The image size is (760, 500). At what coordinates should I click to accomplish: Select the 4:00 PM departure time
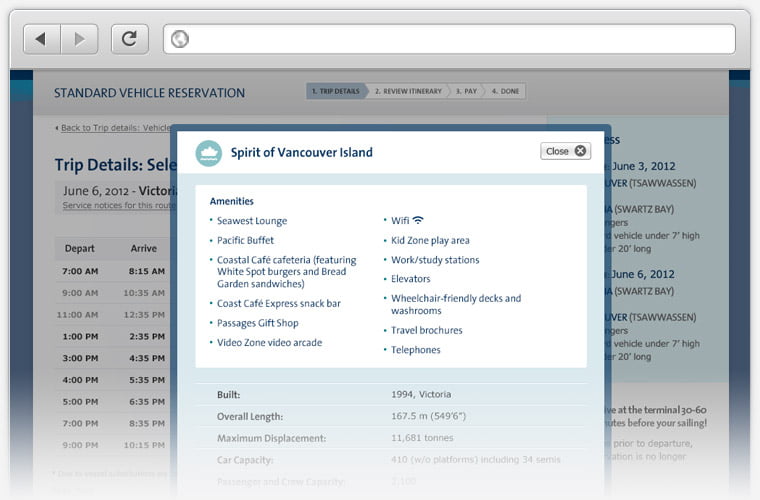tap(80, 380)
